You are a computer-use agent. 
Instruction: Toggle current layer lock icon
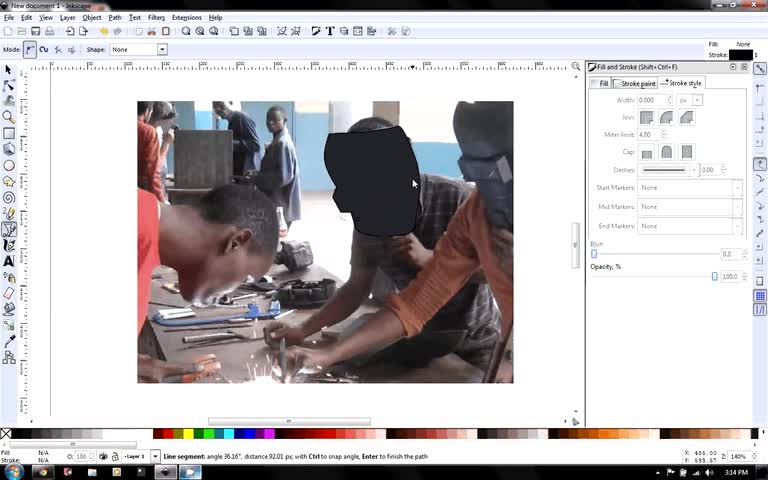[115, 456]
